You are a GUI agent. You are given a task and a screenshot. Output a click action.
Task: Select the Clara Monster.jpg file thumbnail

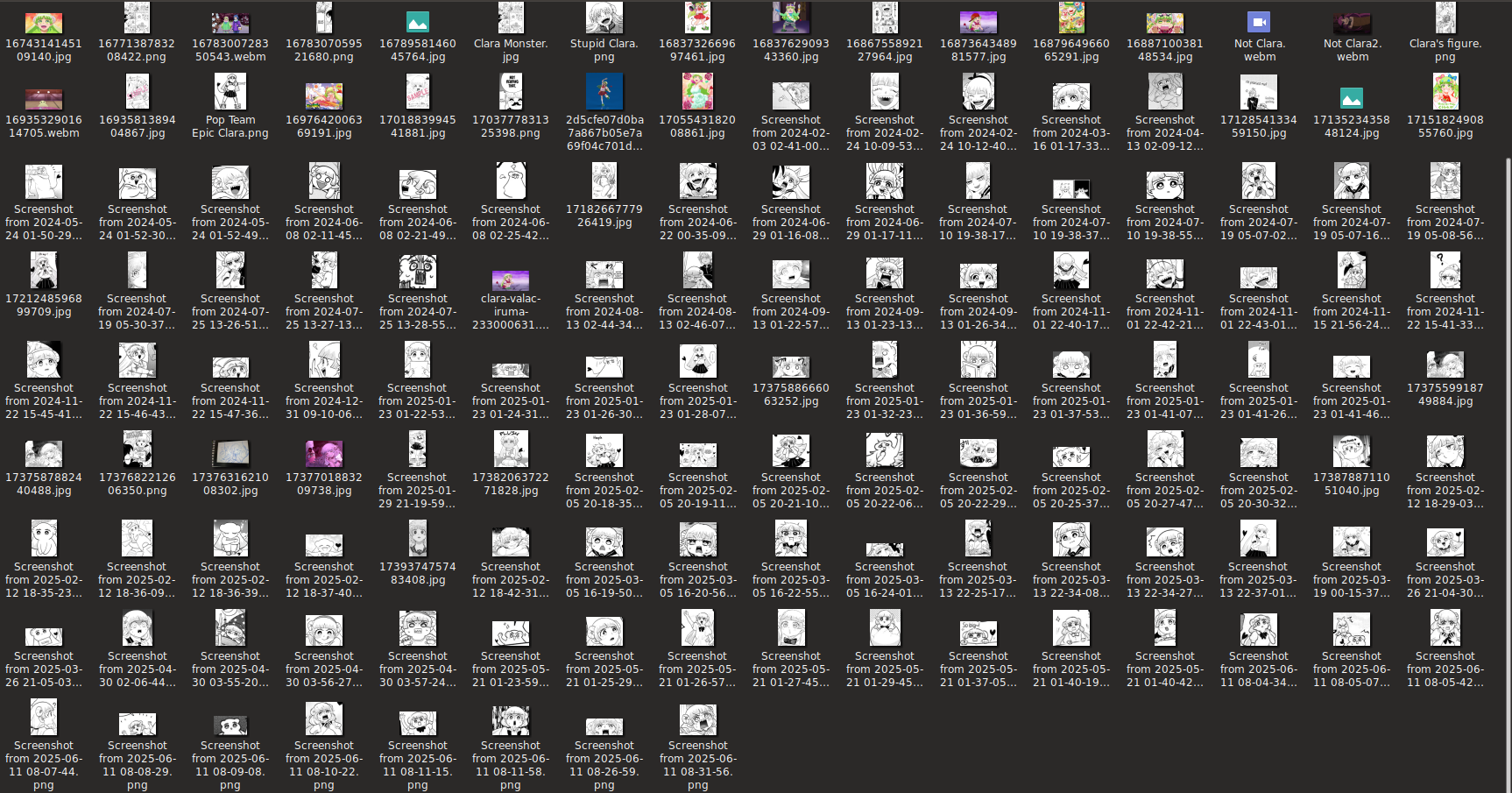pyautogui.click(x=511, y=18)
